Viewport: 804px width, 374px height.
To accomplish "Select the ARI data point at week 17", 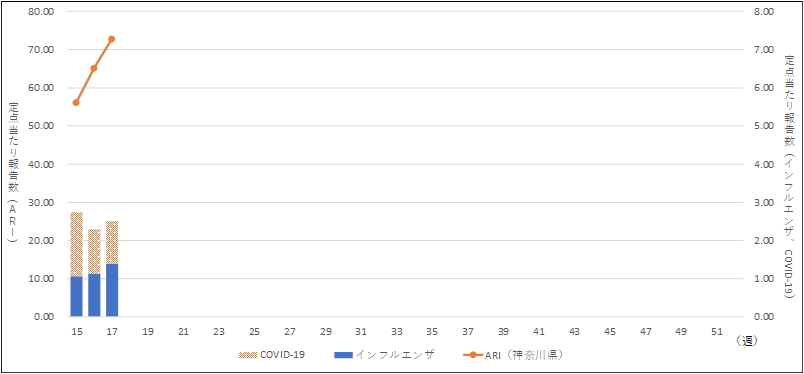I will tap(112, 39).
